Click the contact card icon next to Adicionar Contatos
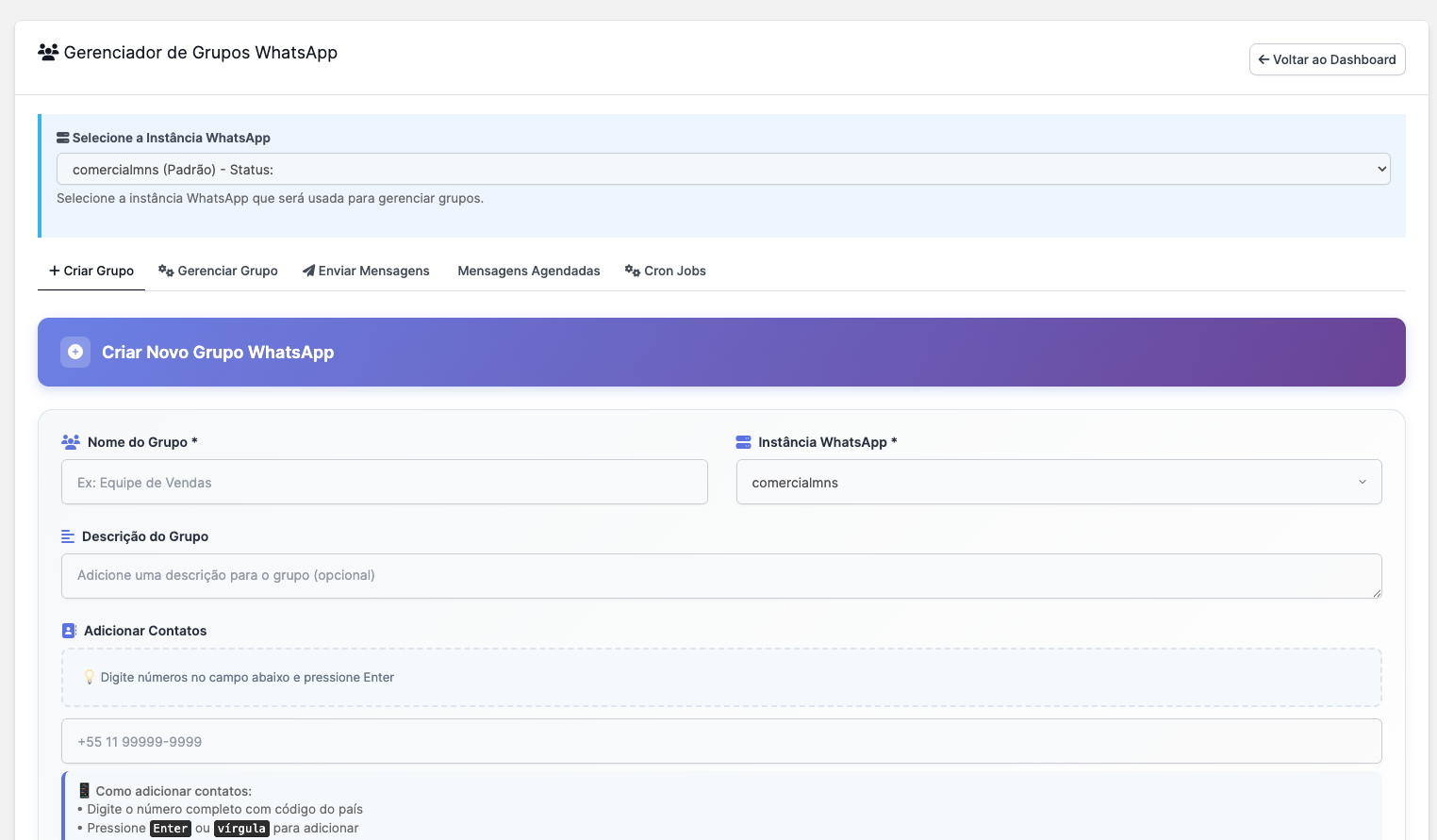This screenshot has width=1437, height=840. coord(67,630)
